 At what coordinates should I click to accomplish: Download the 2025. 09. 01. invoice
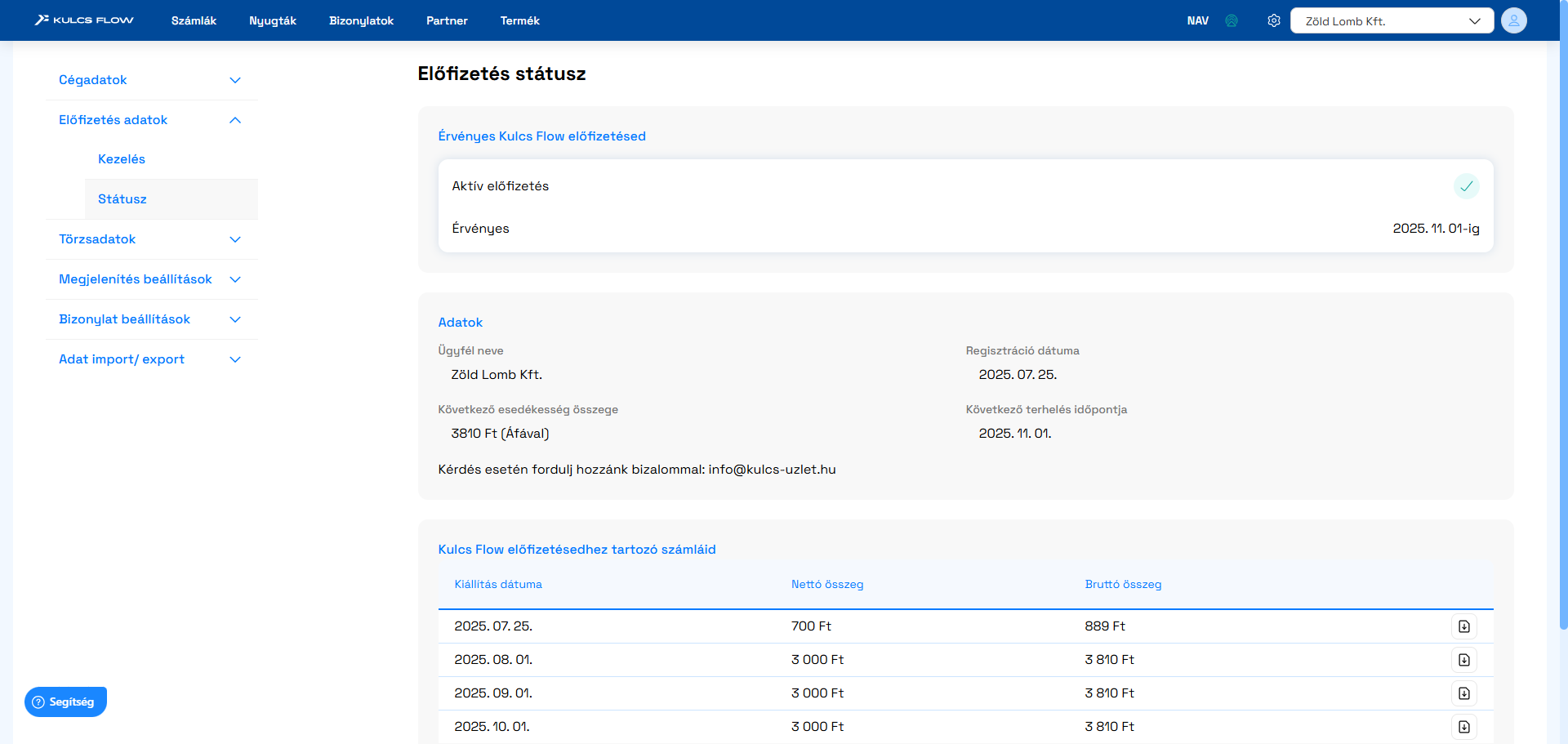1463,693
